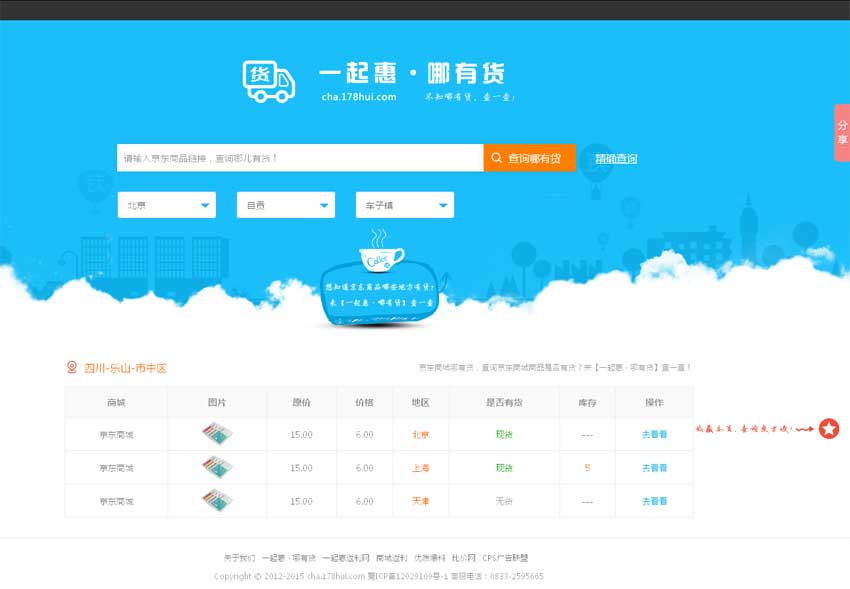The width and height of the screenshot is (850, 589).
Task: Click the 精确查询 precise search link
Action: coord(616,159)
